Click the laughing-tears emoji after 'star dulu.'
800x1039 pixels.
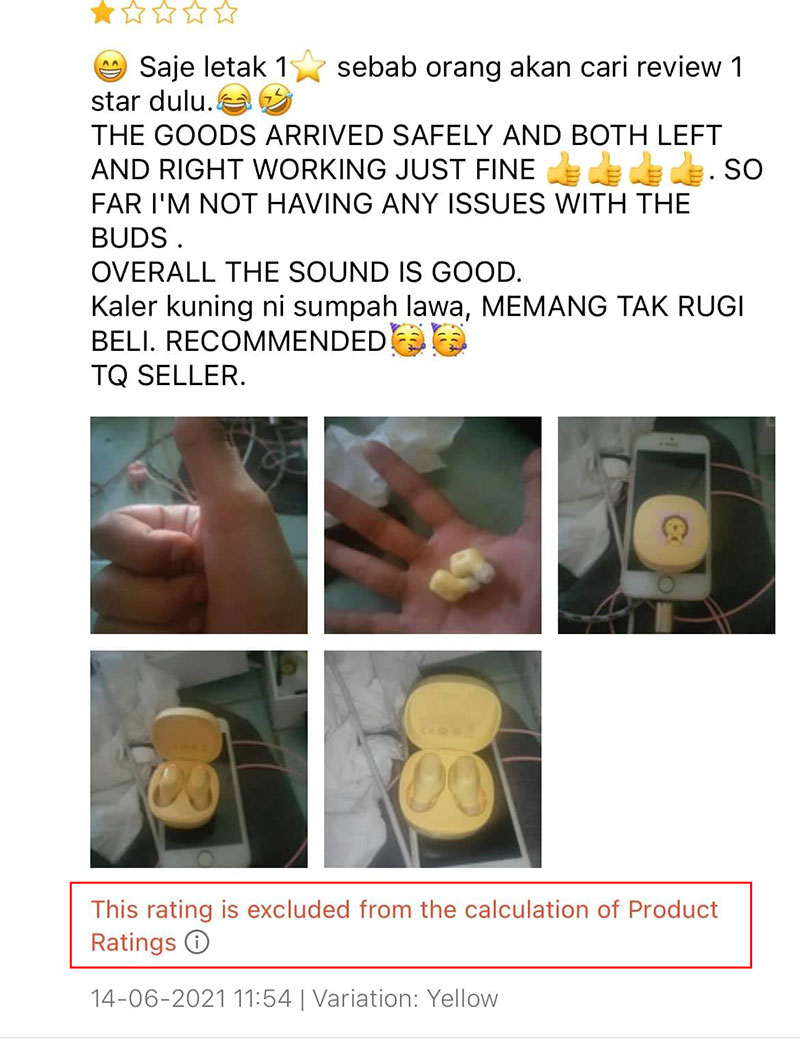click(234, 101)
